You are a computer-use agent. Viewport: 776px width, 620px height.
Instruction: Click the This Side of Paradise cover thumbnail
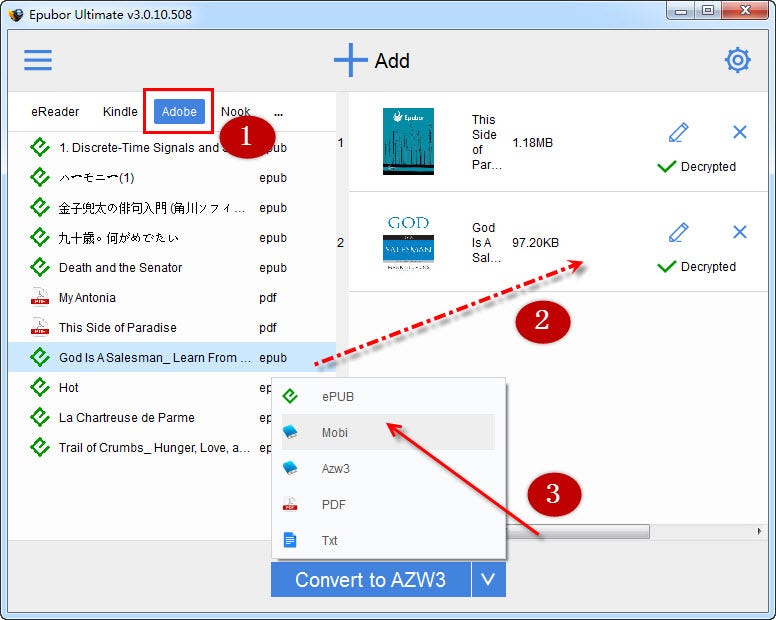(408, 142)
